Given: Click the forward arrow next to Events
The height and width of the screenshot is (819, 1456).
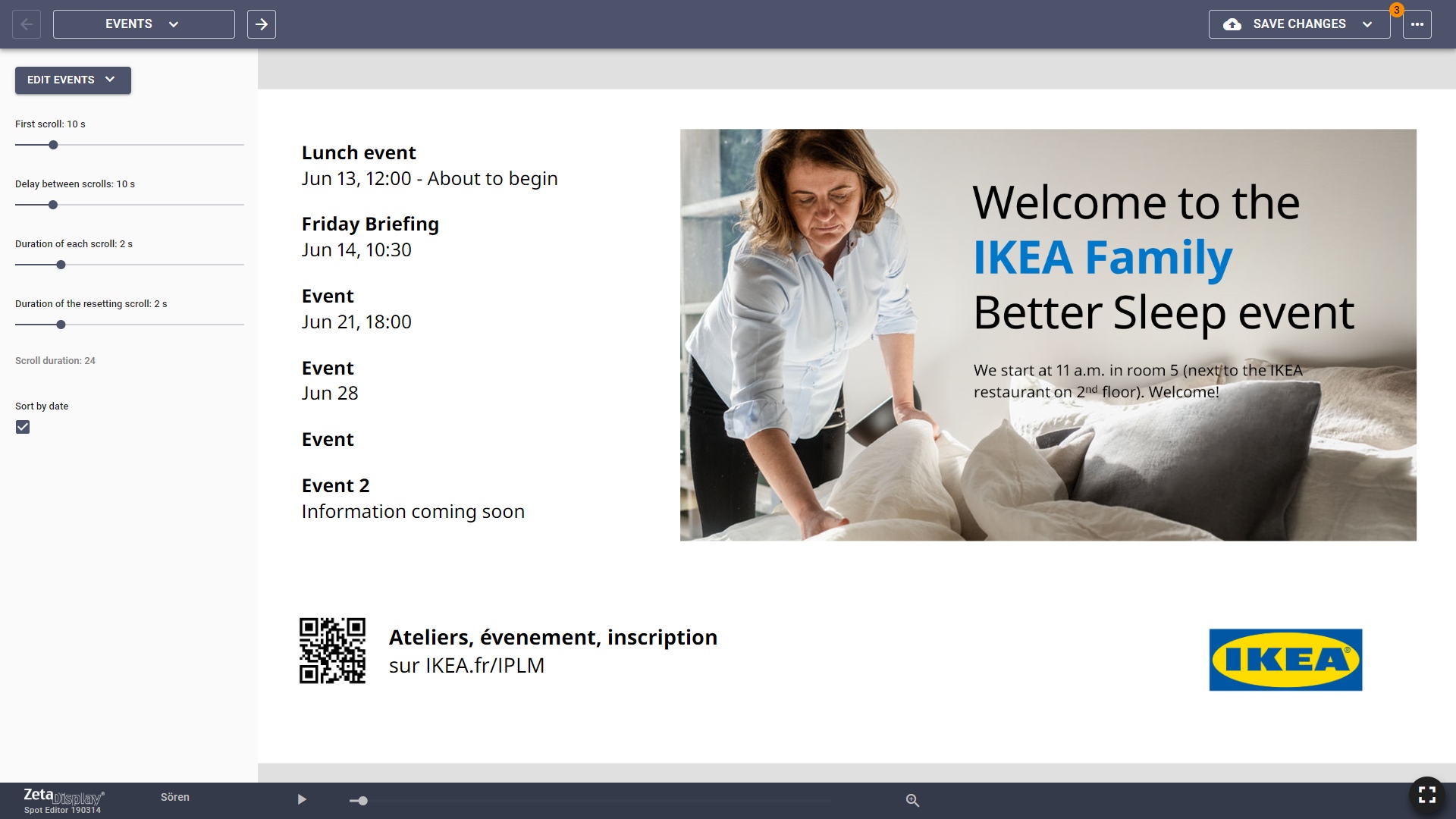Looking at the screenshot, I should click(x=262, y=24).
